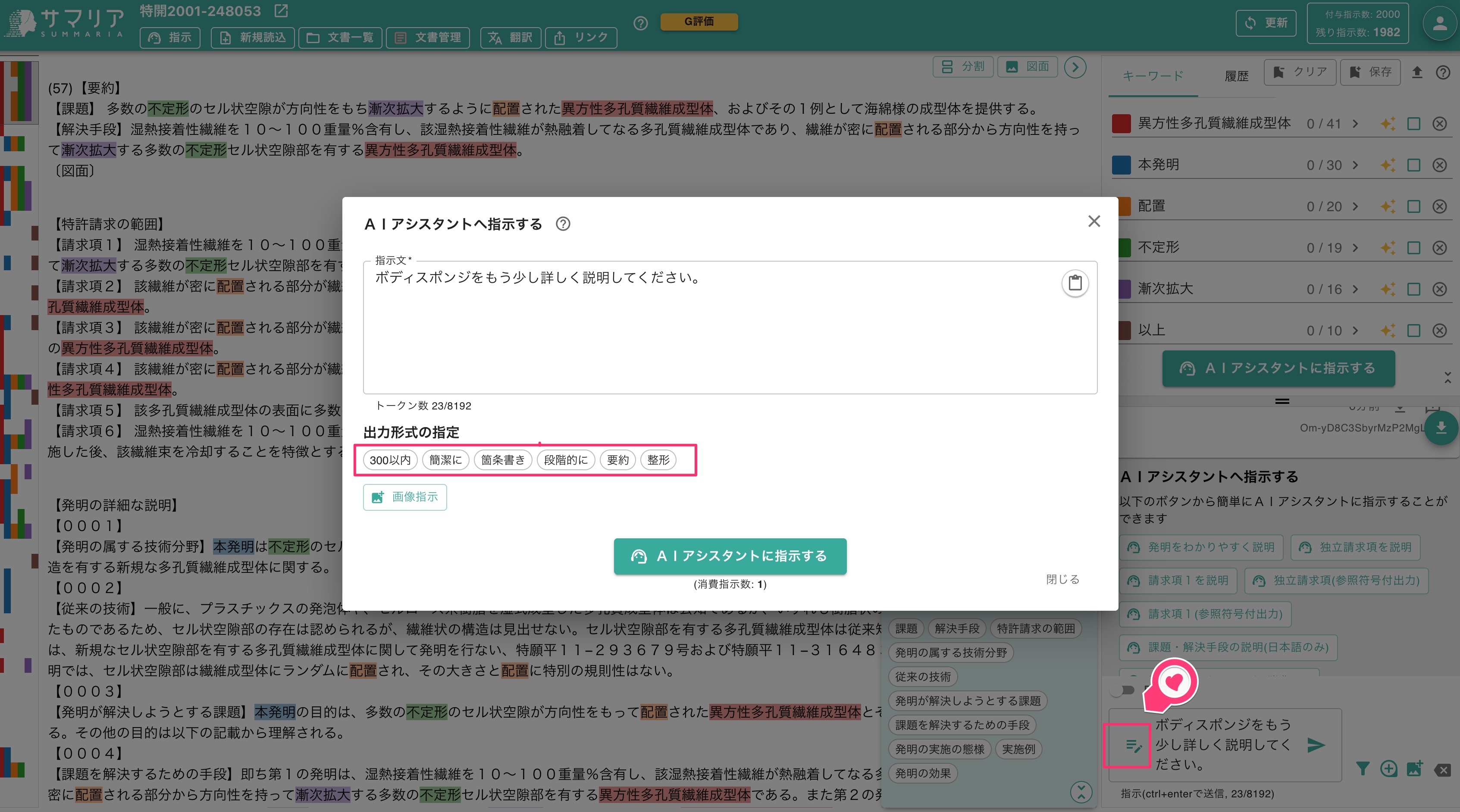Viewport: 1460px width, 812px height.
Task: Click 閉じる to dismiss the dialog
Action: pyautogui.click(x=1062, y=579)
